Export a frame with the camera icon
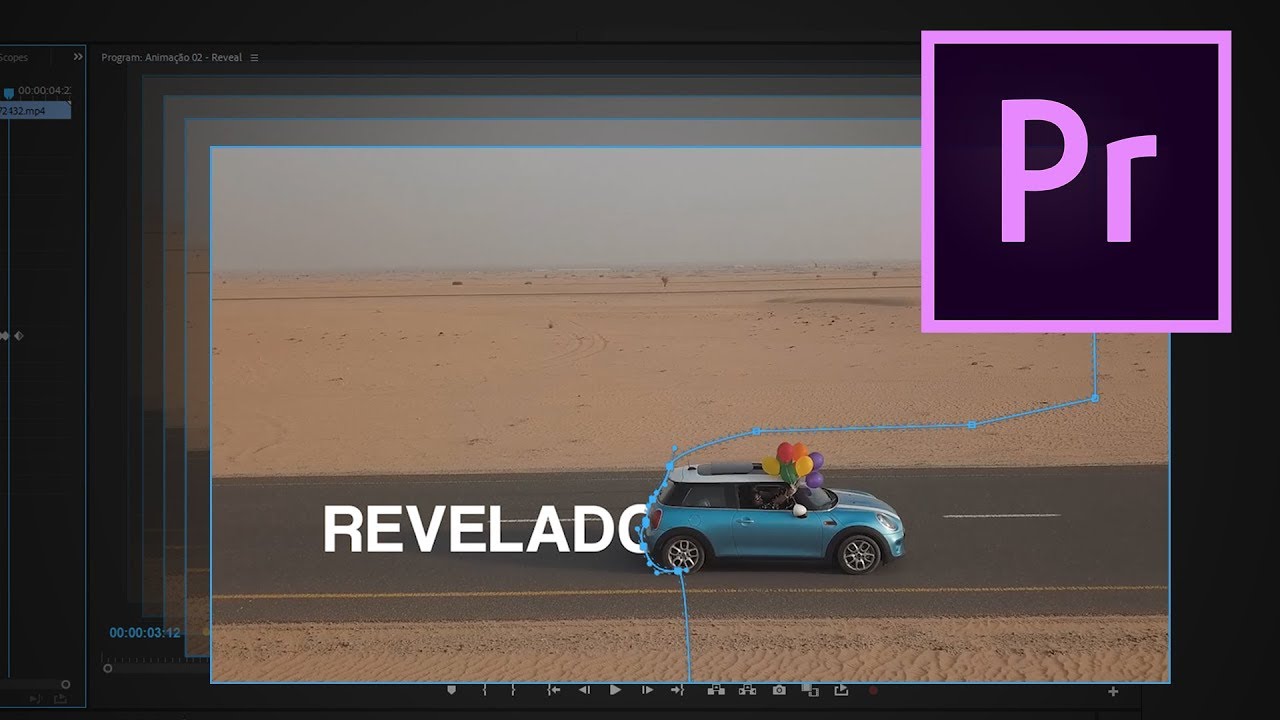 779,690
